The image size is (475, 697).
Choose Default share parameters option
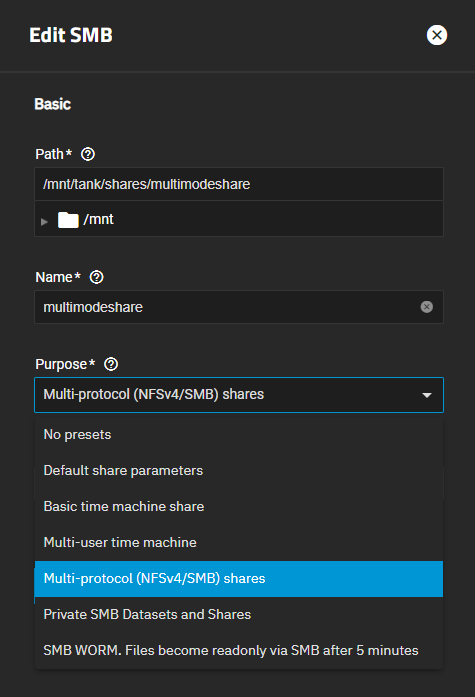[x=239, y=470]
